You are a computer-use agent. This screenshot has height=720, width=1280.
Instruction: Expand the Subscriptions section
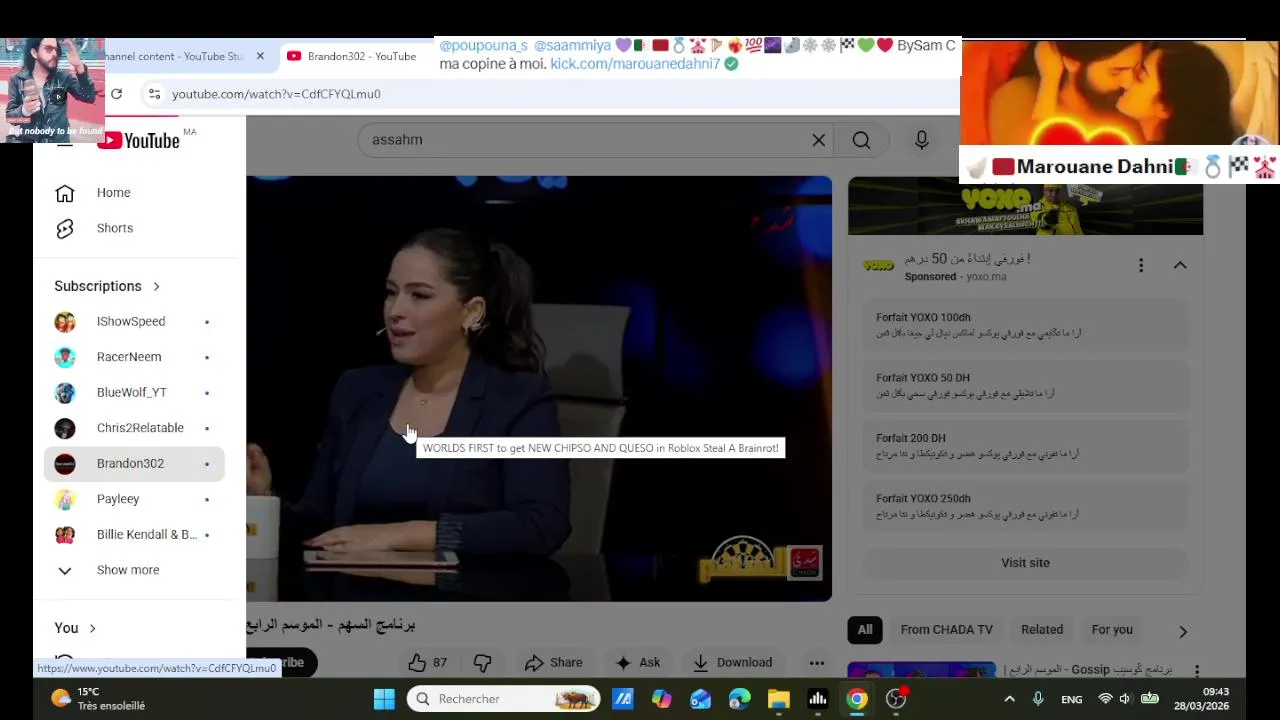click(x=107, y=286)
